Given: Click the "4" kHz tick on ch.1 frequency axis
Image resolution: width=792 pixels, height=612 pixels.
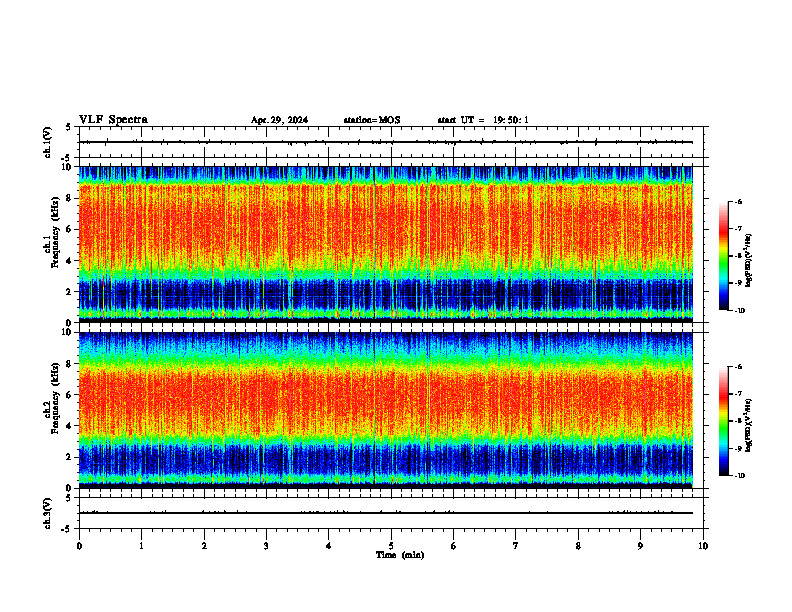Looking at the screenshot, I should [70, 261].
